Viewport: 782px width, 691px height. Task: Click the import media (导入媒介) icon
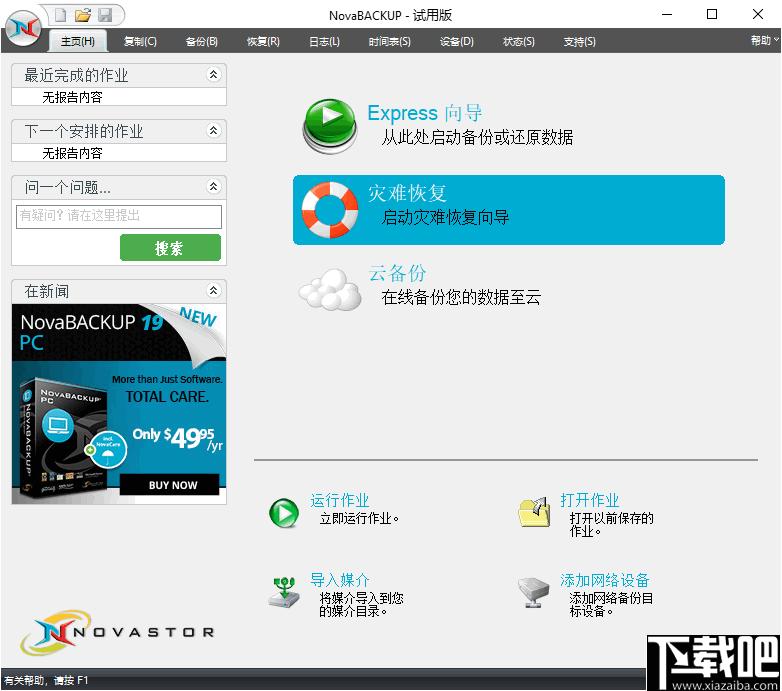pyautogui.click(x=284, y=592)
